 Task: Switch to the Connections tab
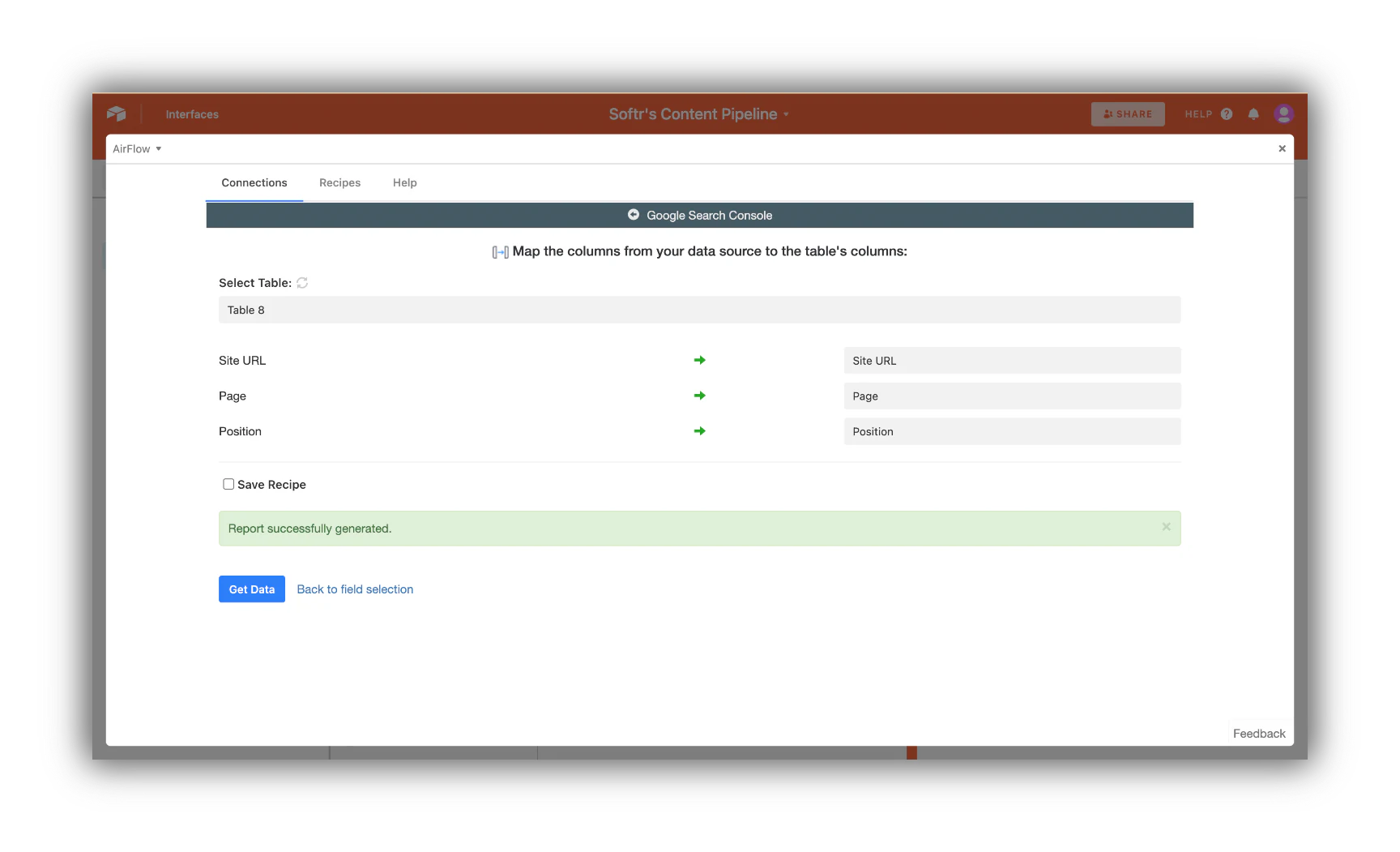tap(254, 183)
